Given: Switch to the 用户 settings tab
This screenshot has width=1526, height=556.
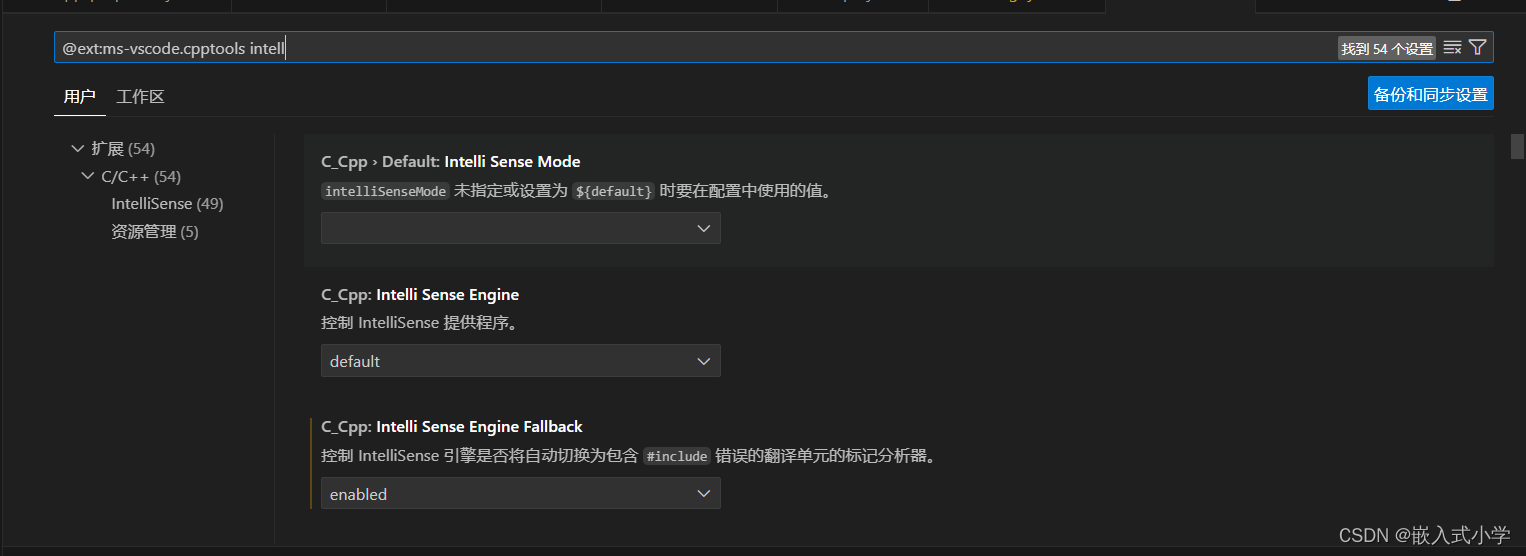Looking at the screenshot, I should pos(79,97).
